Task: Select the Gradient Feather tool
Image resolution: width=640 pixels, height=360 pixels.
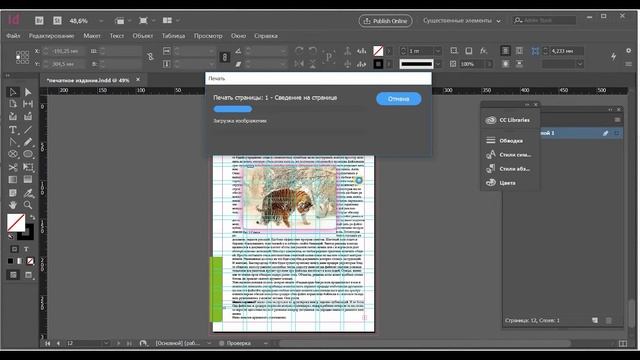Action: 28,180
